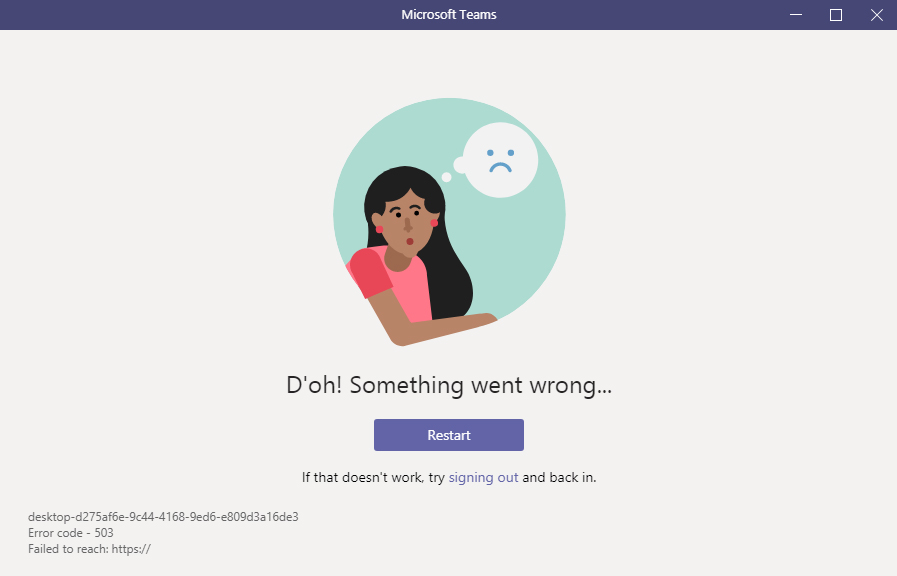Click the sad face thought bubble
This screenshot has height=576, width=897.
(501, 160)
